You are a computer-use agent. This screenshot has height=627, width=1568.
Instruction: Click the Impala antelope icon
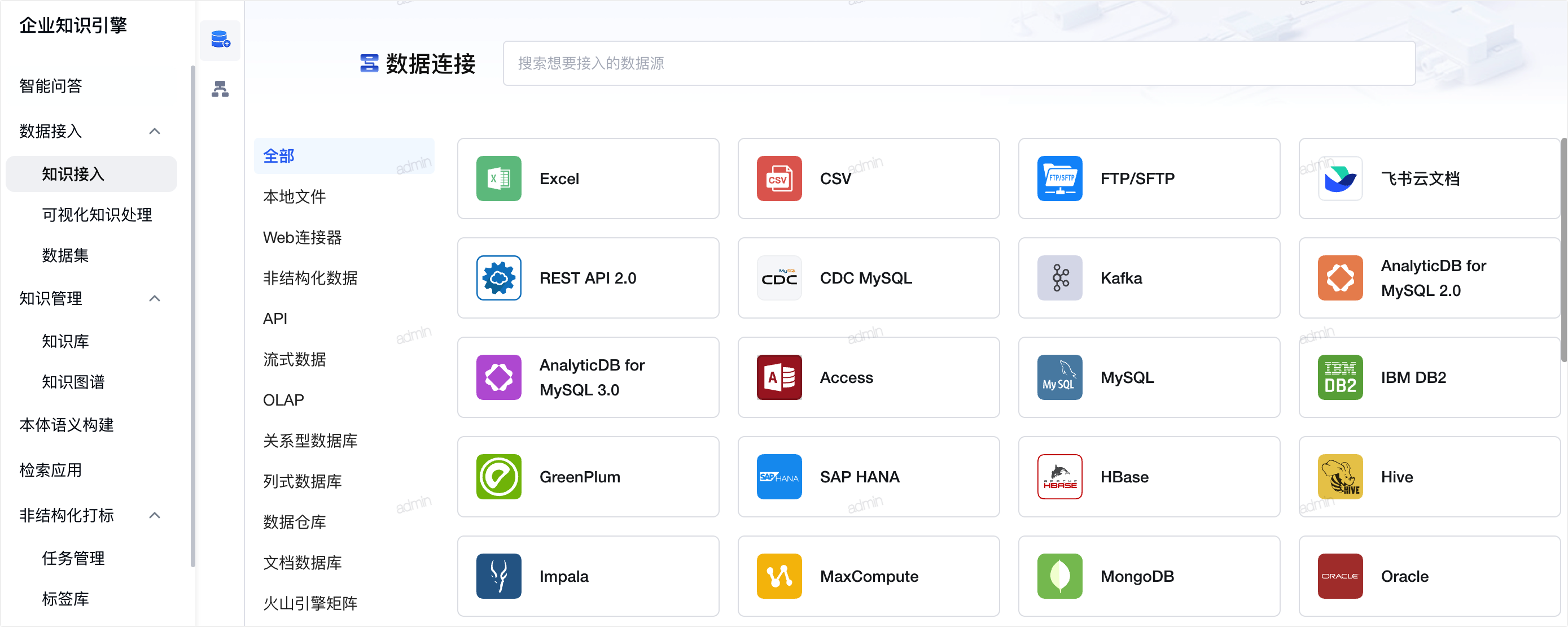tap(498, 576)
